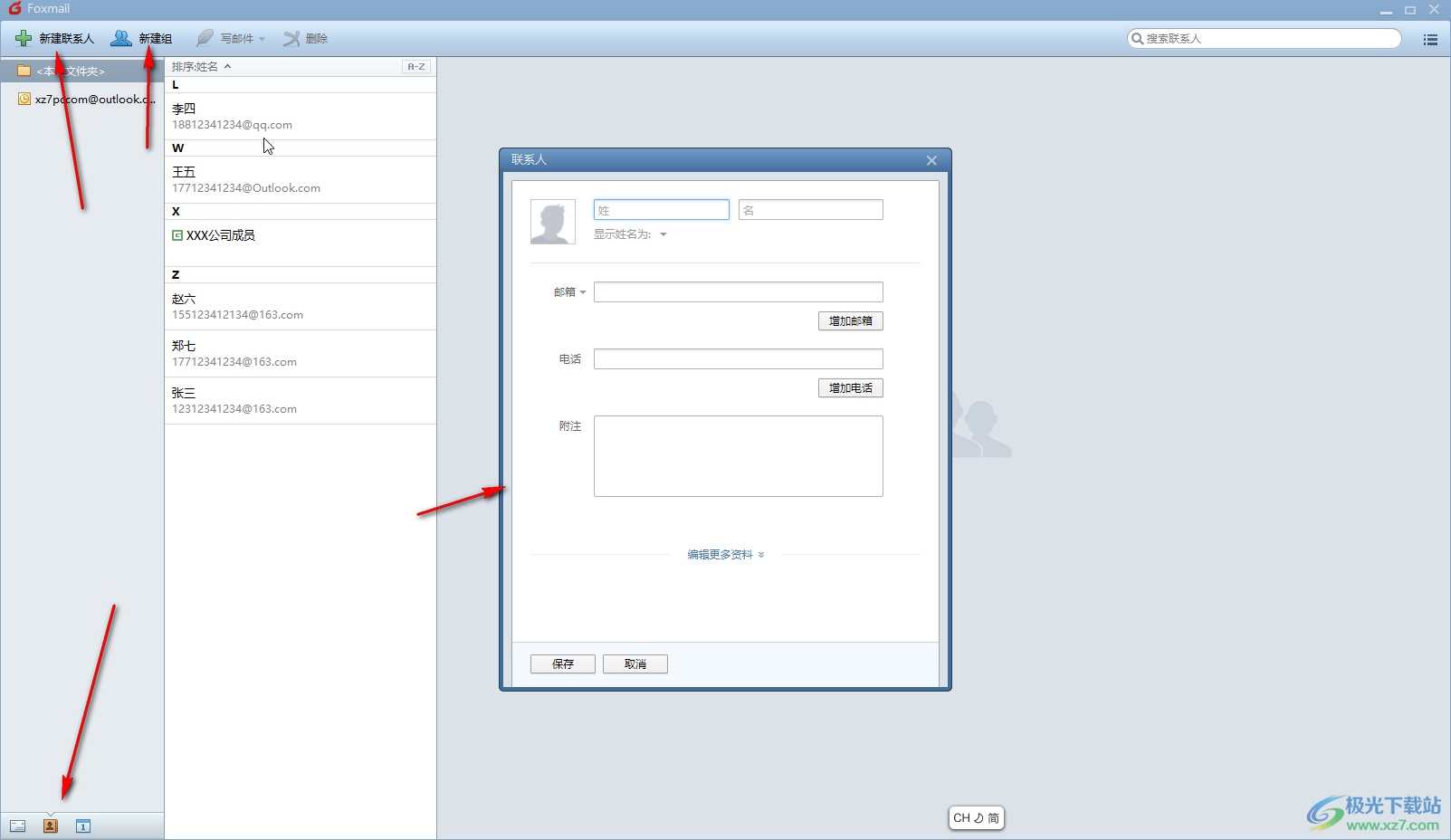1451x840 pixels.
Task: Click 新建组 label in toolbar
Action: point(156,38)
